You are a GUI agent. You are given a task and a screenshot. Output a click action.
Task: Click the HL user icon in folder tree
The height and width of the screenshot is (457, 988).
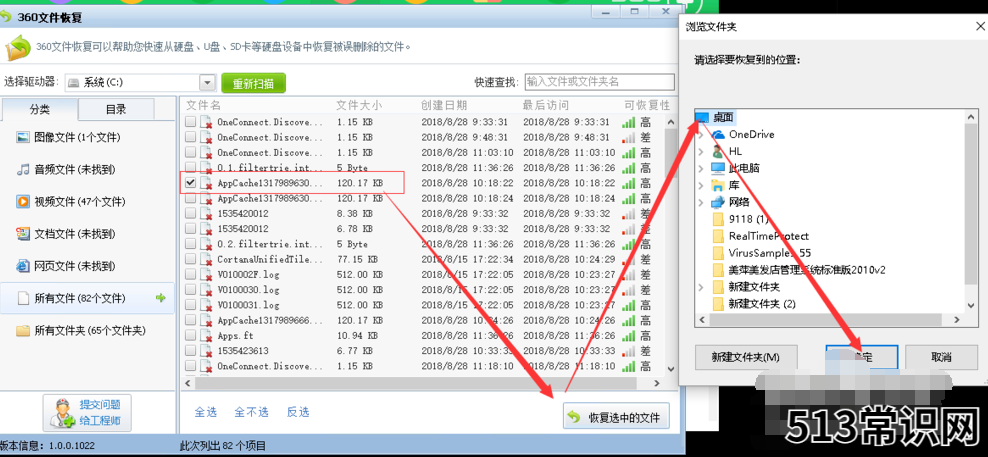718,151
